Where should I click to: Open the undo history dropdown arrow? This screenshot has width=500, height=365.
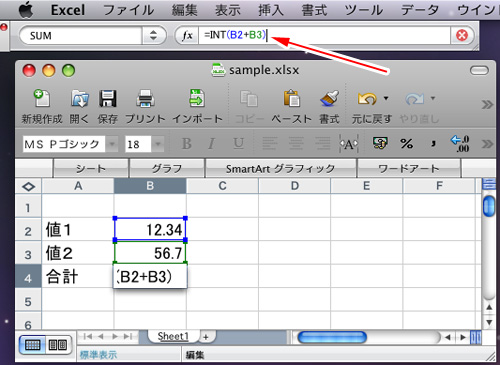386,98
